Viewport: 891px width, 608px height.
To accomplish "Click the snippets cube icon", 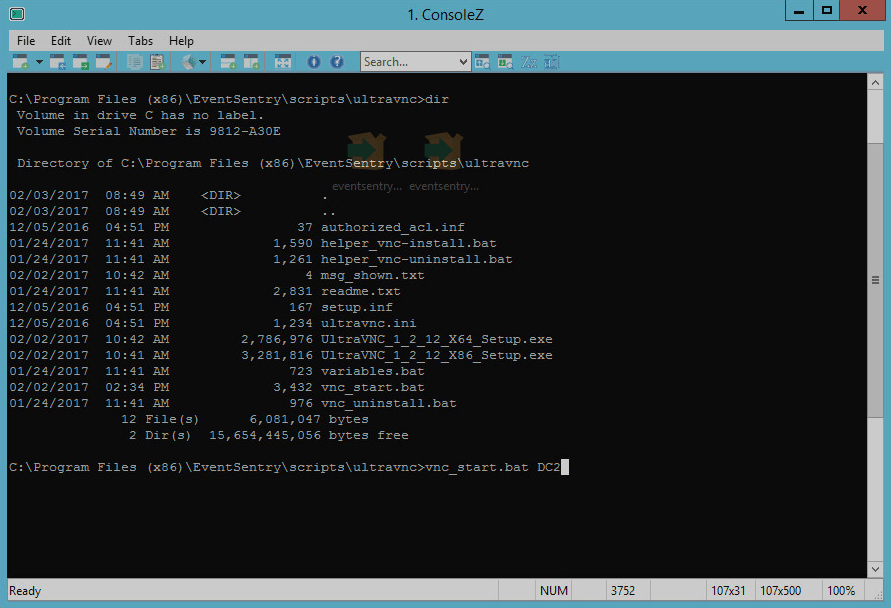I will [x=188, y=61].
